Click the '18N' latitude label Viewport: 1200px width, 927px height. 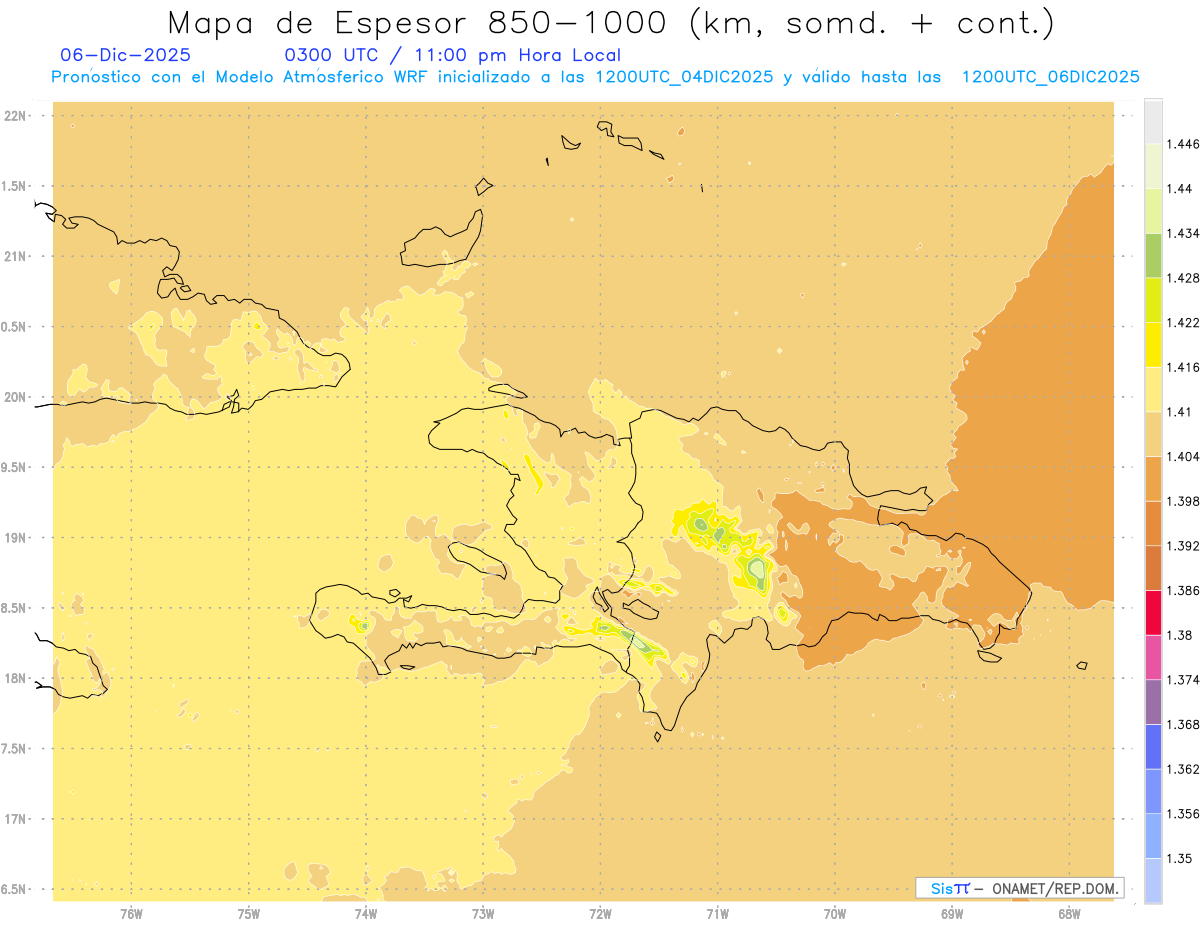coord(14,678)
